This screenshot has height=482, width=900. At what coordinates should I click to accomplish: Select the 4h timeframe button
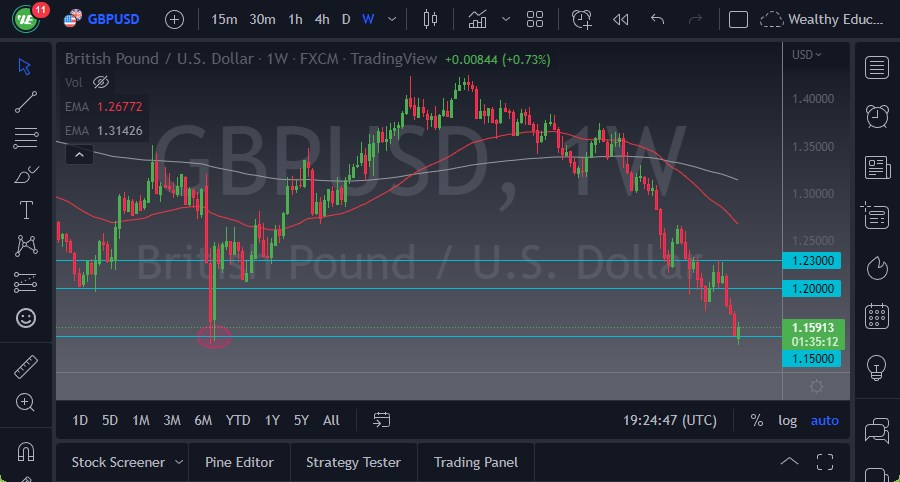(321, 19)
